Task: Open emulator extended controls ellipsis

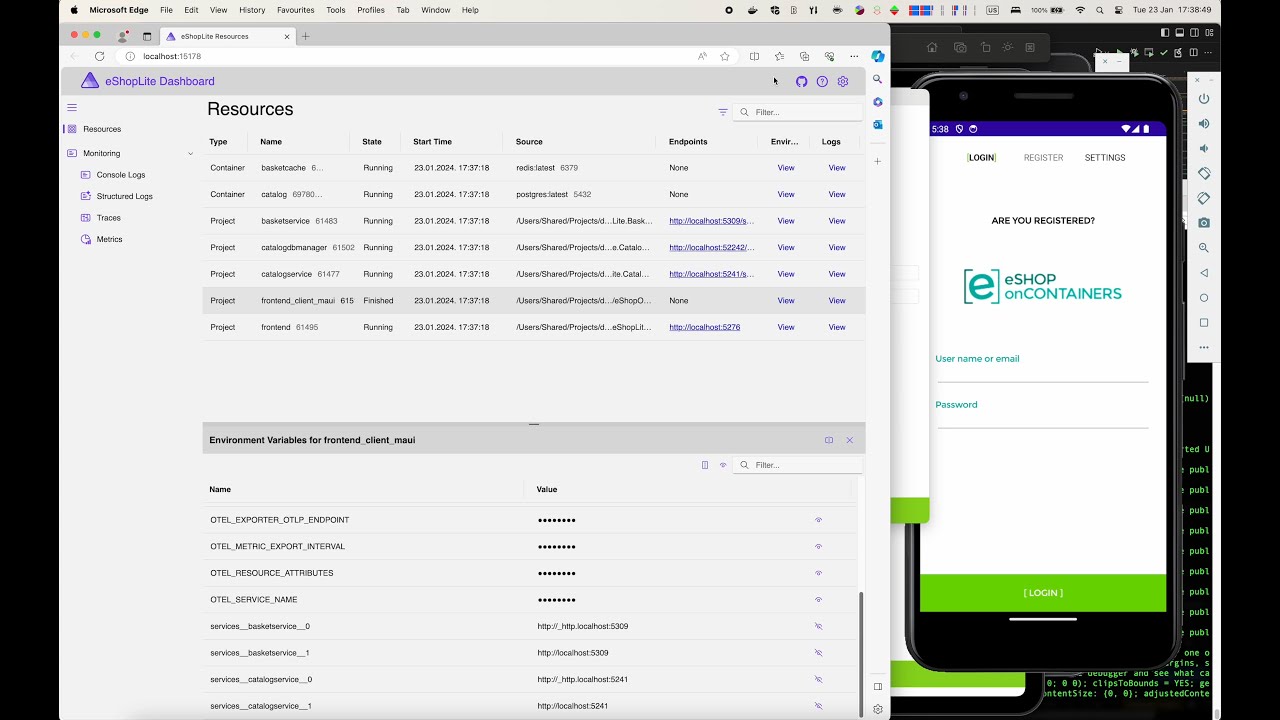Action: click(1204, 347)
